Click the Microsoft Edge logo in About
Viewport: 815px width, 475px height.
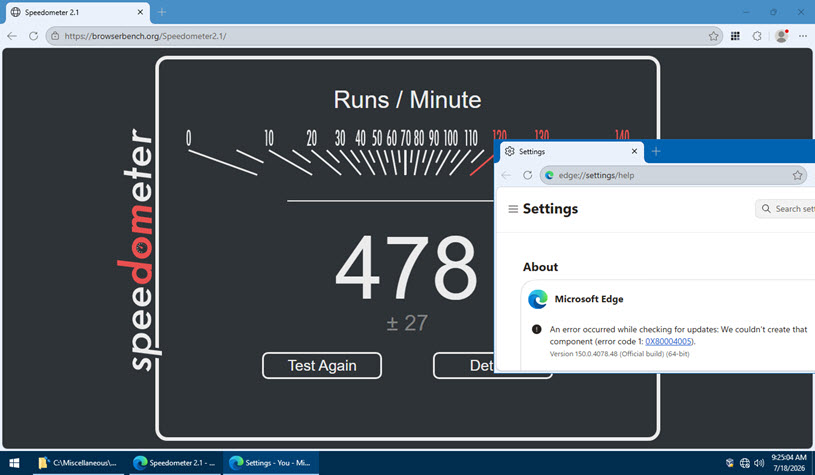[537, 299]
